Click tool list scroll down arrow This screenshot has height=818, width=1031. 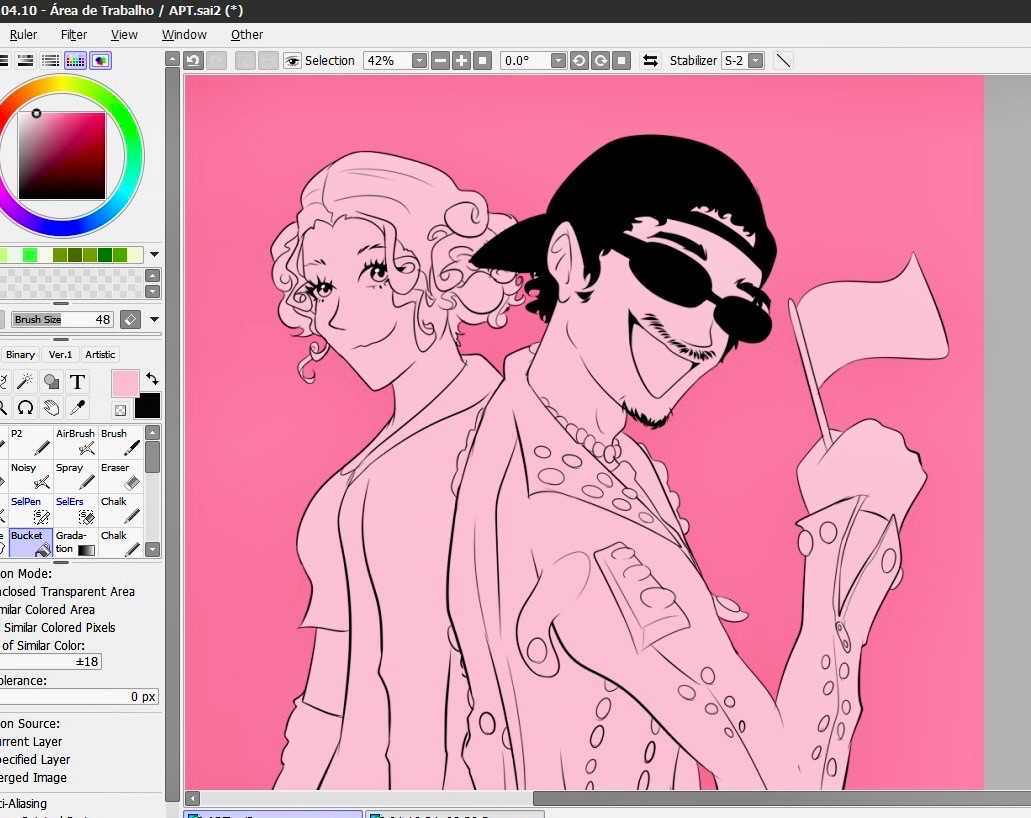tap(153, 549)
